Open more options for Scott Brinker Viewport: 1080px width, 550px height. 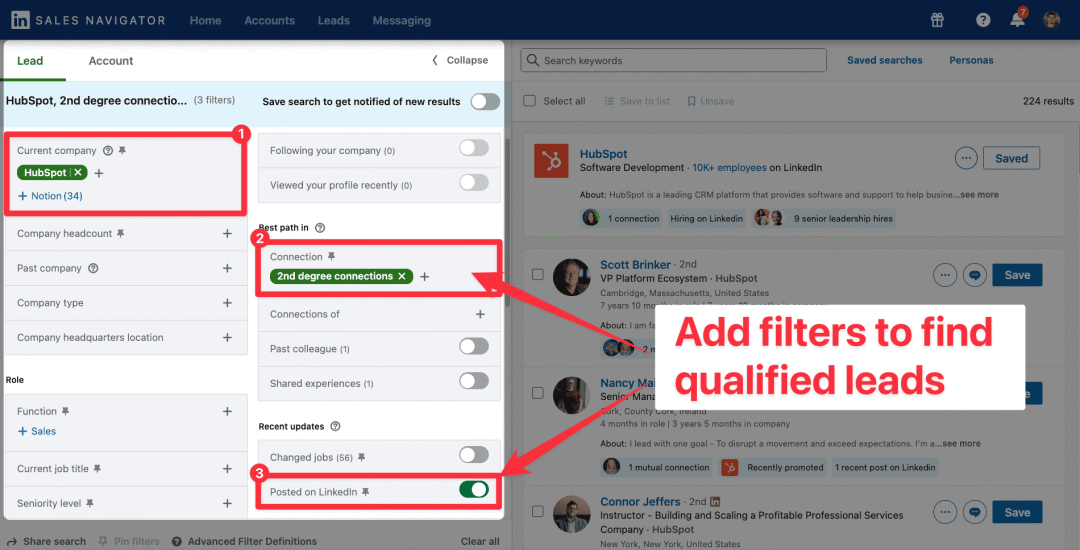coord(944,275)
